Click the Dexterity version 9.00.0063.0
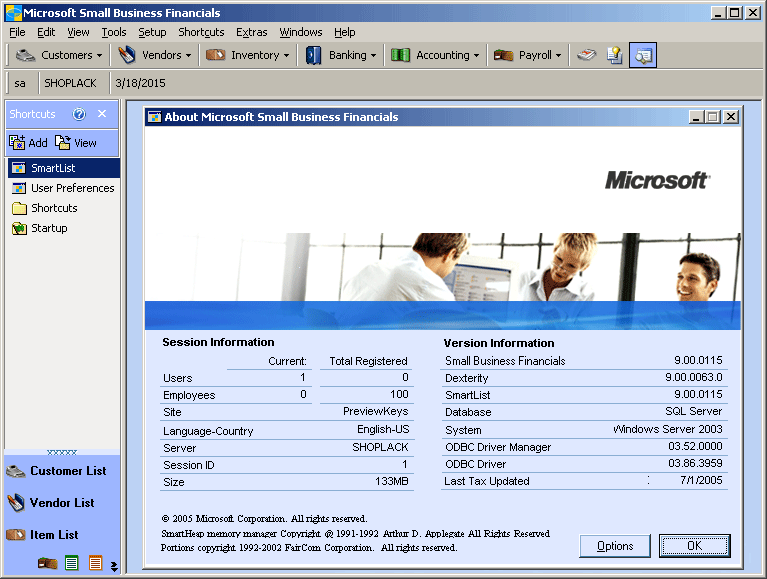The width and height of the screenshot is (767, 579). tap(694, 378)
